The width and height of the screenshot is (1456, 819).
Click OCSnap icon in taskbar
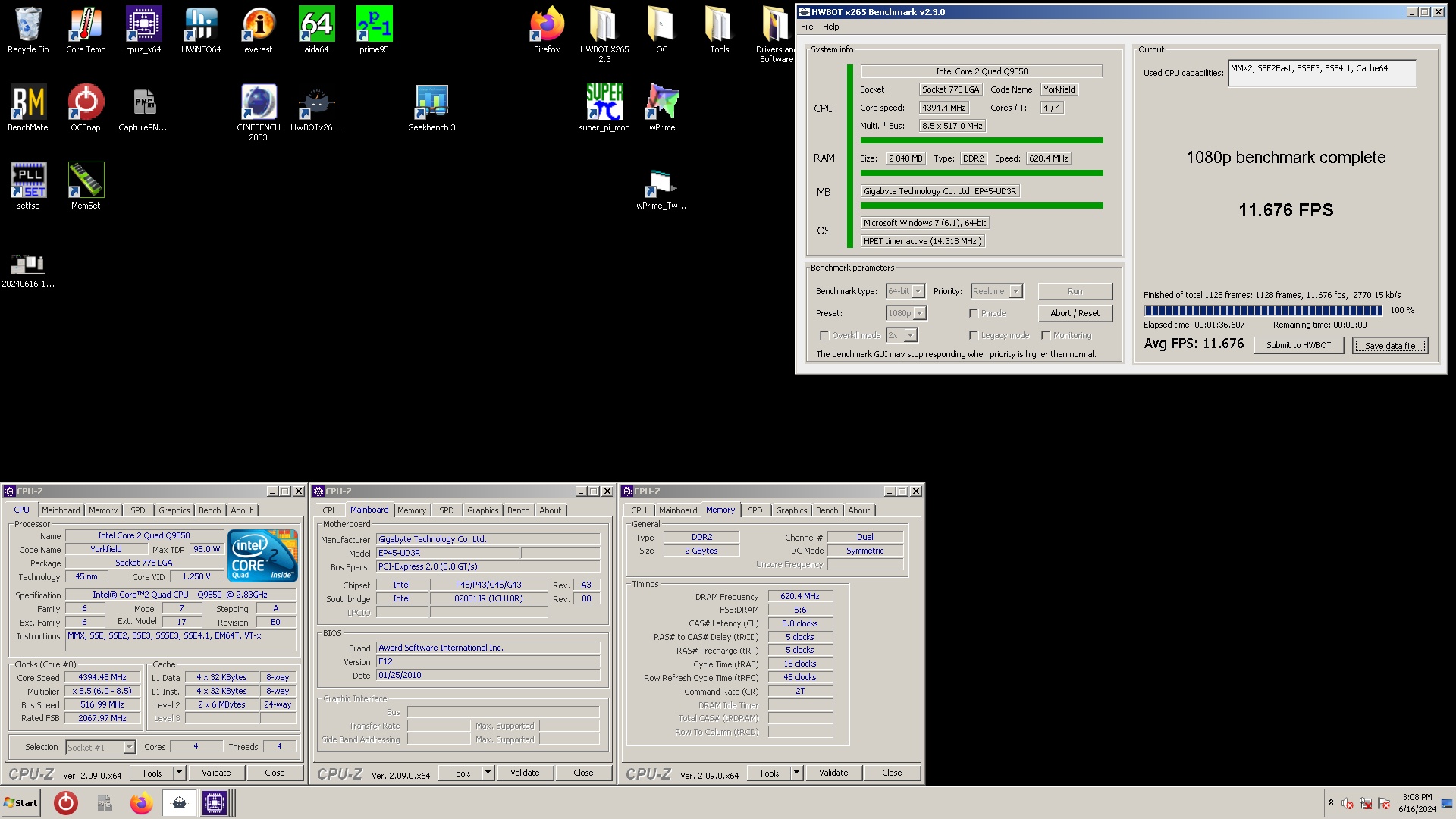(66, 803)
